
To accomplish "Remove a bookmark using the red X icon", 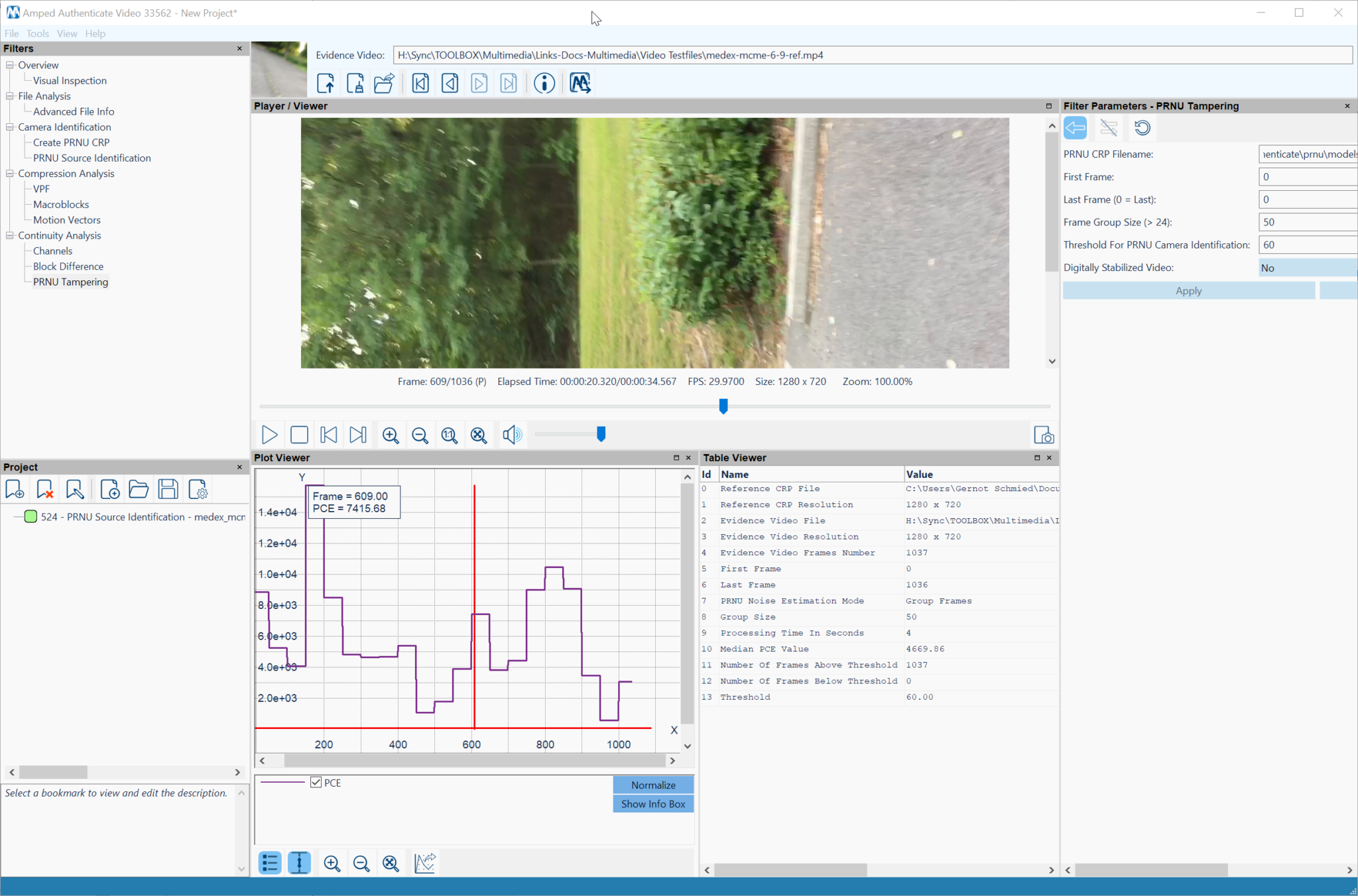I will pos(44,489).
